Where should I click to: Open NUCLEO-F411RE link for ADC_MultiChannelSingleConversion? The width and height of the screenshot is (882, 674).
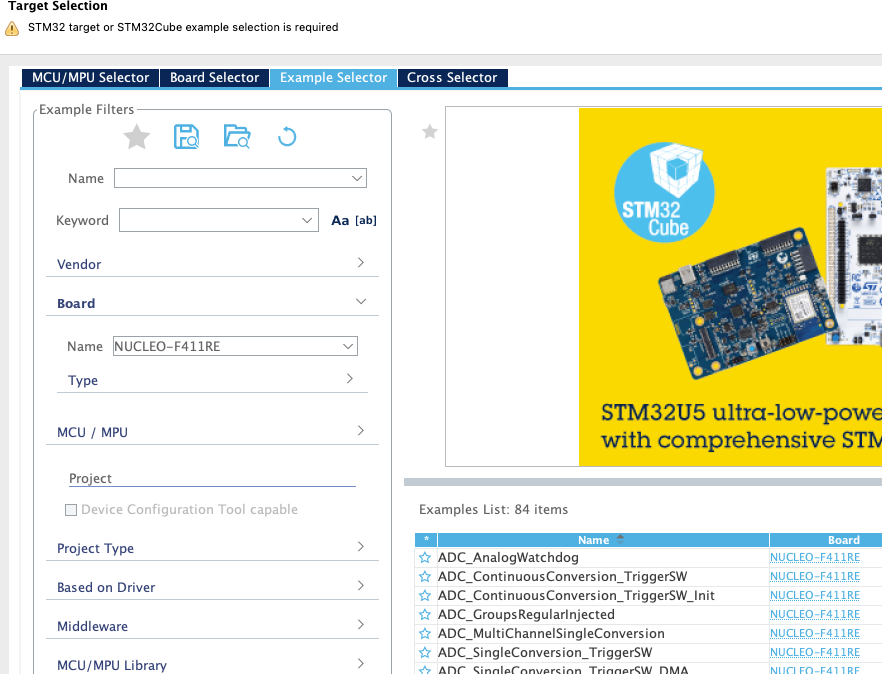[x=814, y=633]
